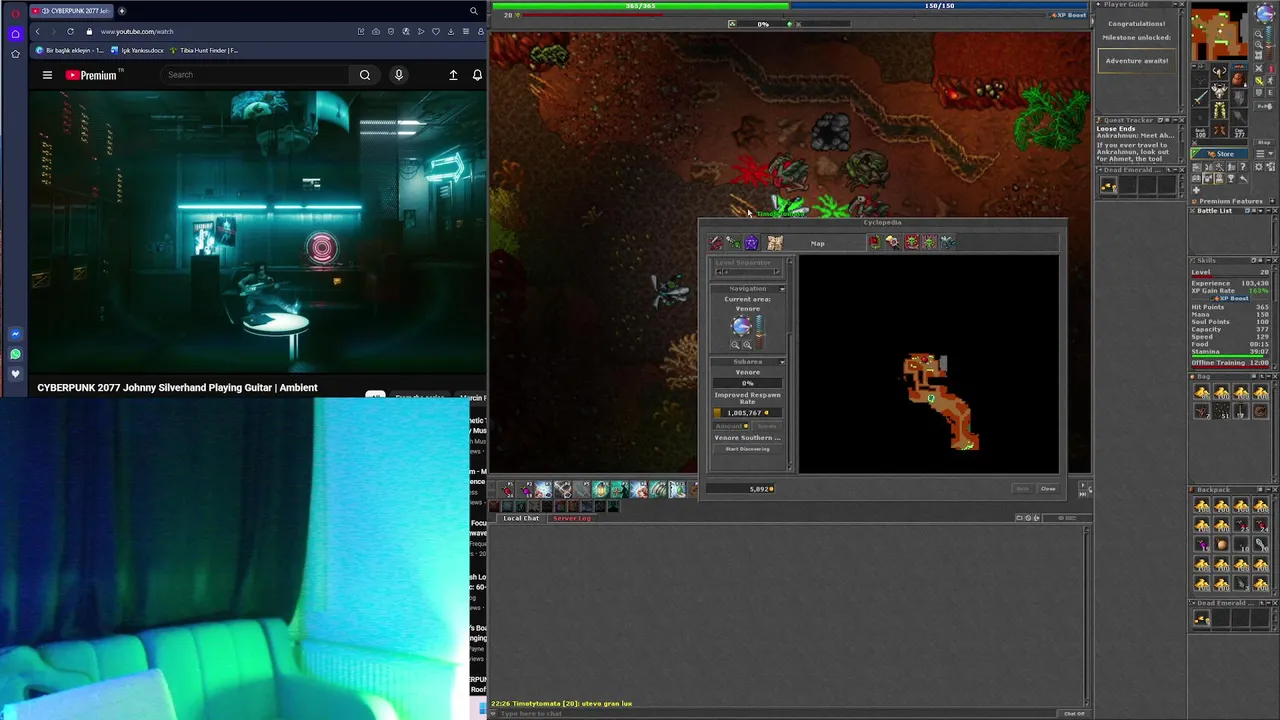
Task: Open the YouTube upload icon
Action: pos(453,75)
